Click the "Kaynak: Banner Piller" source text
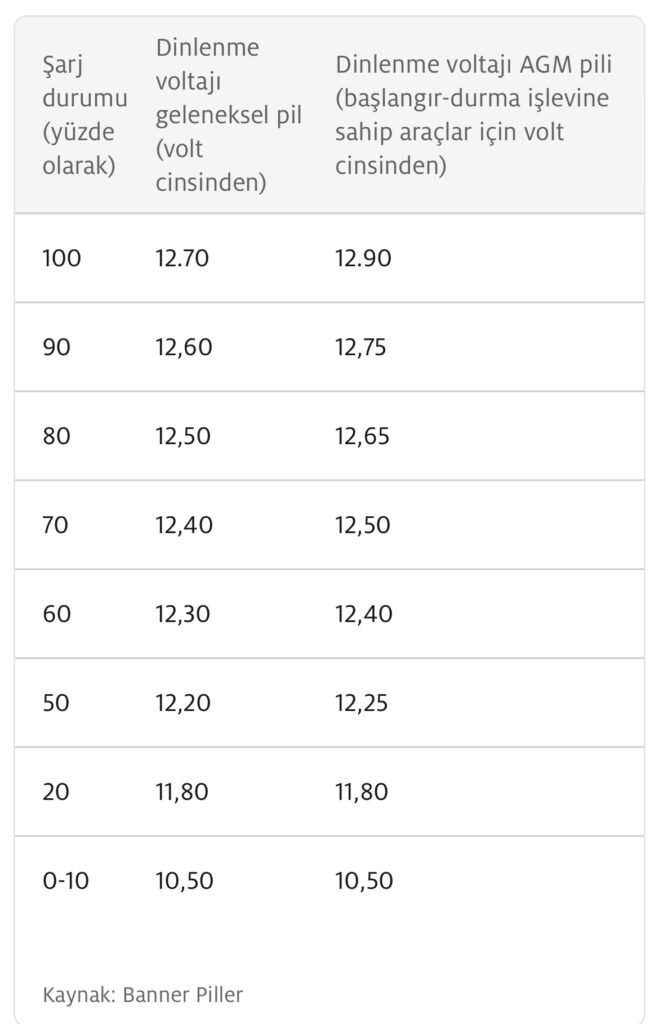Screen dimensions: 659x1024 pyautogui.click(x=142, y=994)
